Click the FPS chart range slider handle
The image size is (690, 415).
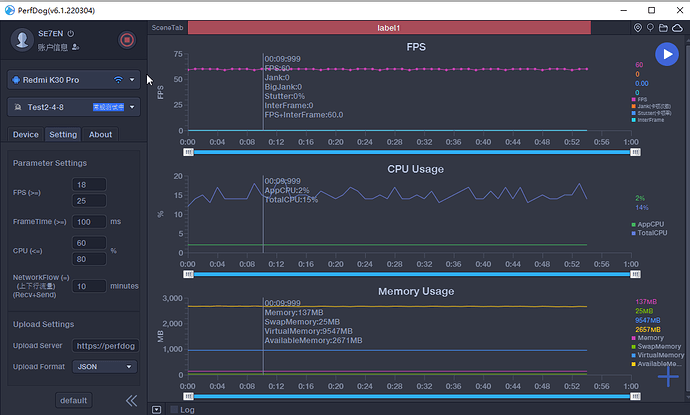(188, 153)
